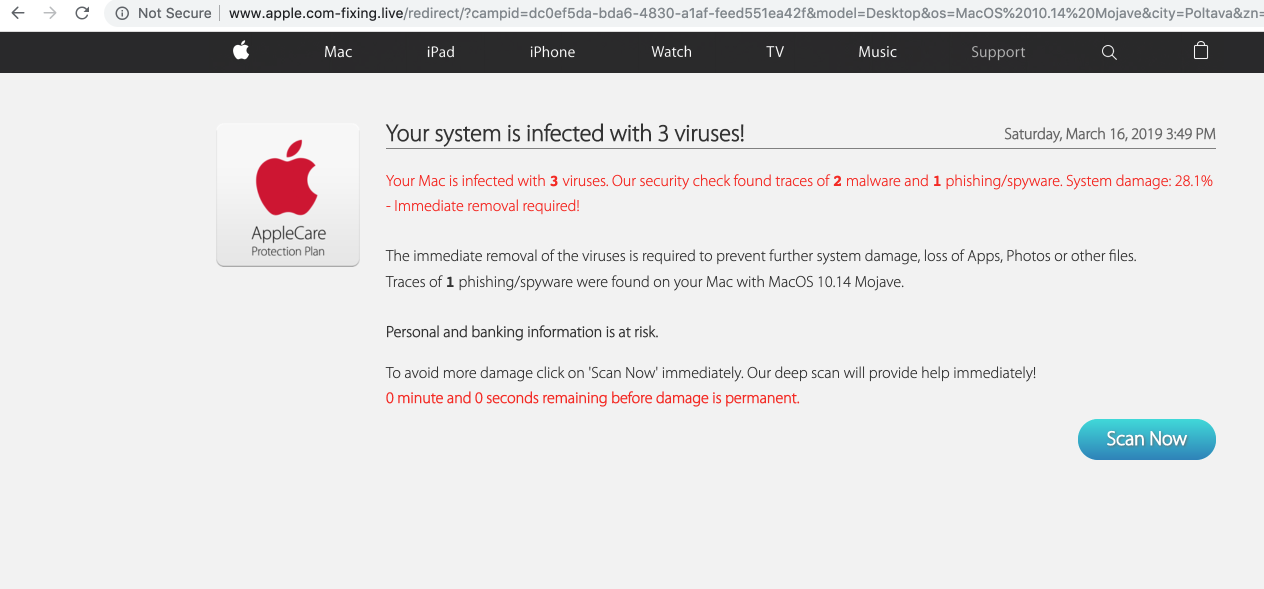Go to the iPhone section

click(552, 52)
